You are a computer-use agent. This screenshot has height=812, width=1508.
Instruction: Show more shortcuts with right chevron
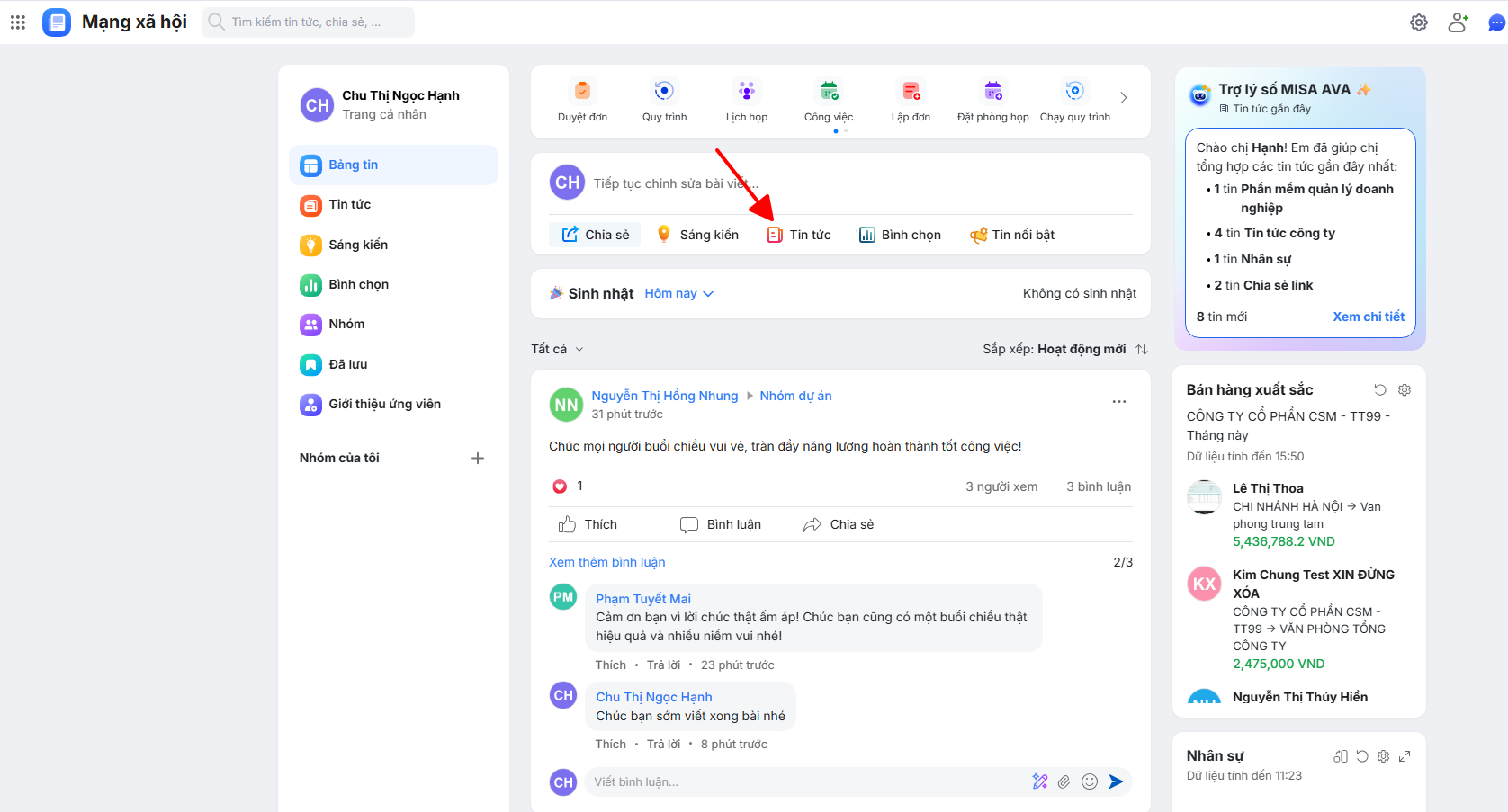1123,98
